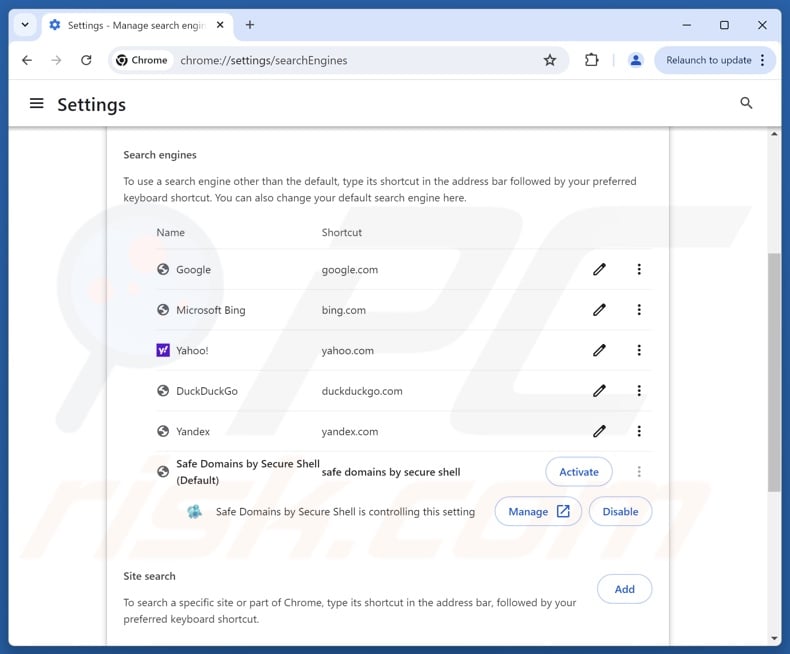Screen dimensions: 790x654
Task: Edit the Microsoft Bing entry
Action: click(599, 310)
